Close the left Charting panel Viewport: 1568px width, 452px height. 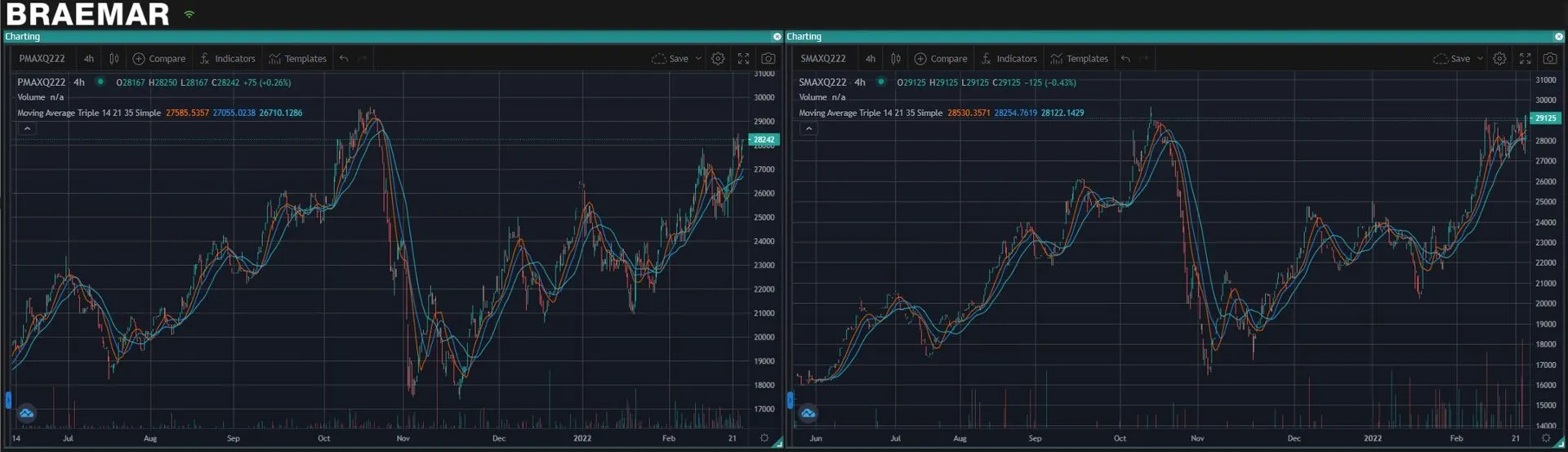click(777, 37)
